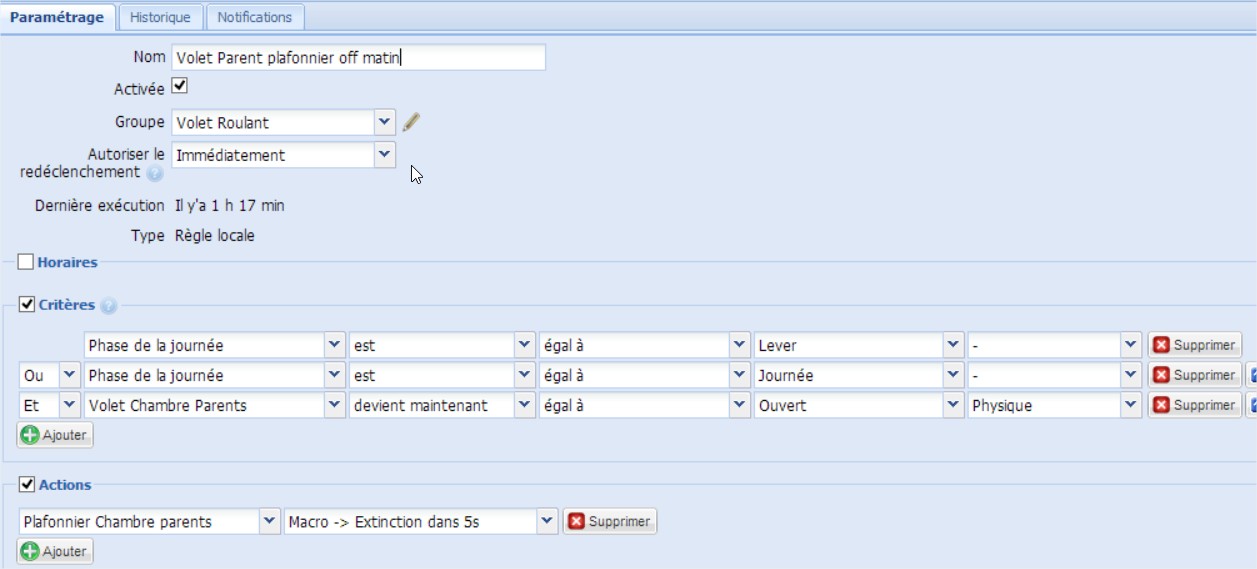Toggle the Actions section checkbox
The width and height of the screenshot is (1257, 569).
(x=27, y=484)
